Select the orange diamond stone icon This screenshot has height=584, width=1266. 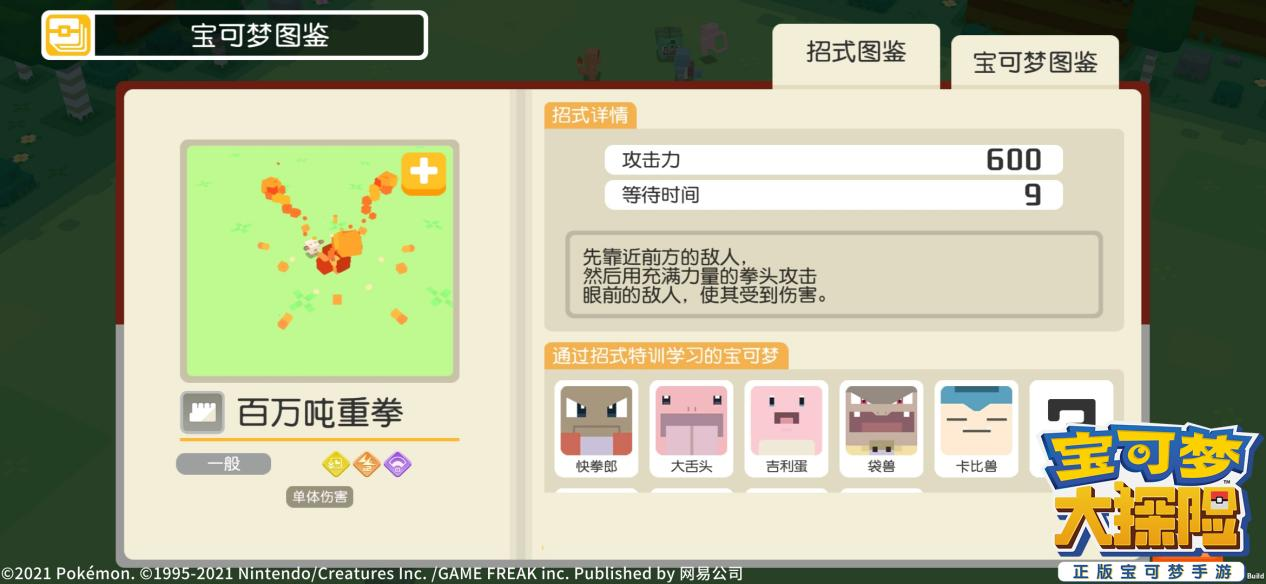click(367, 464)
